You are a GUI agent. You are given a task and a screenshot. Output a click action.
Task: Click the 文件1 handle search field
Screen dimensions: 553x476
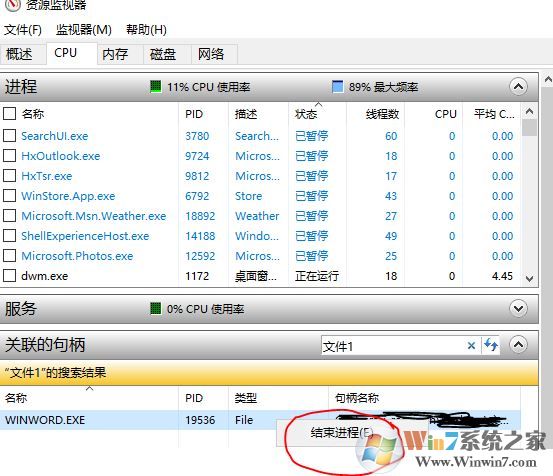point(392,346)
